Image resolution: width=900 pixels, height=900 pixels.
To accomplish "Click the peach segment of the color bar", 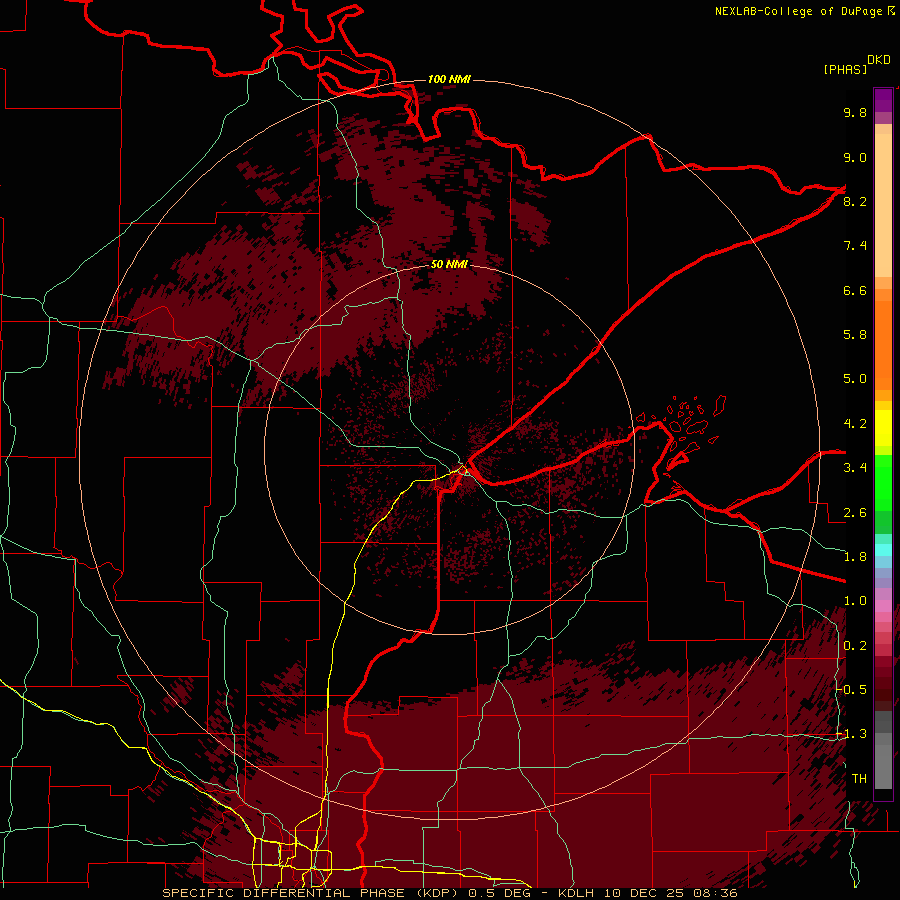I will coord(883,205).
